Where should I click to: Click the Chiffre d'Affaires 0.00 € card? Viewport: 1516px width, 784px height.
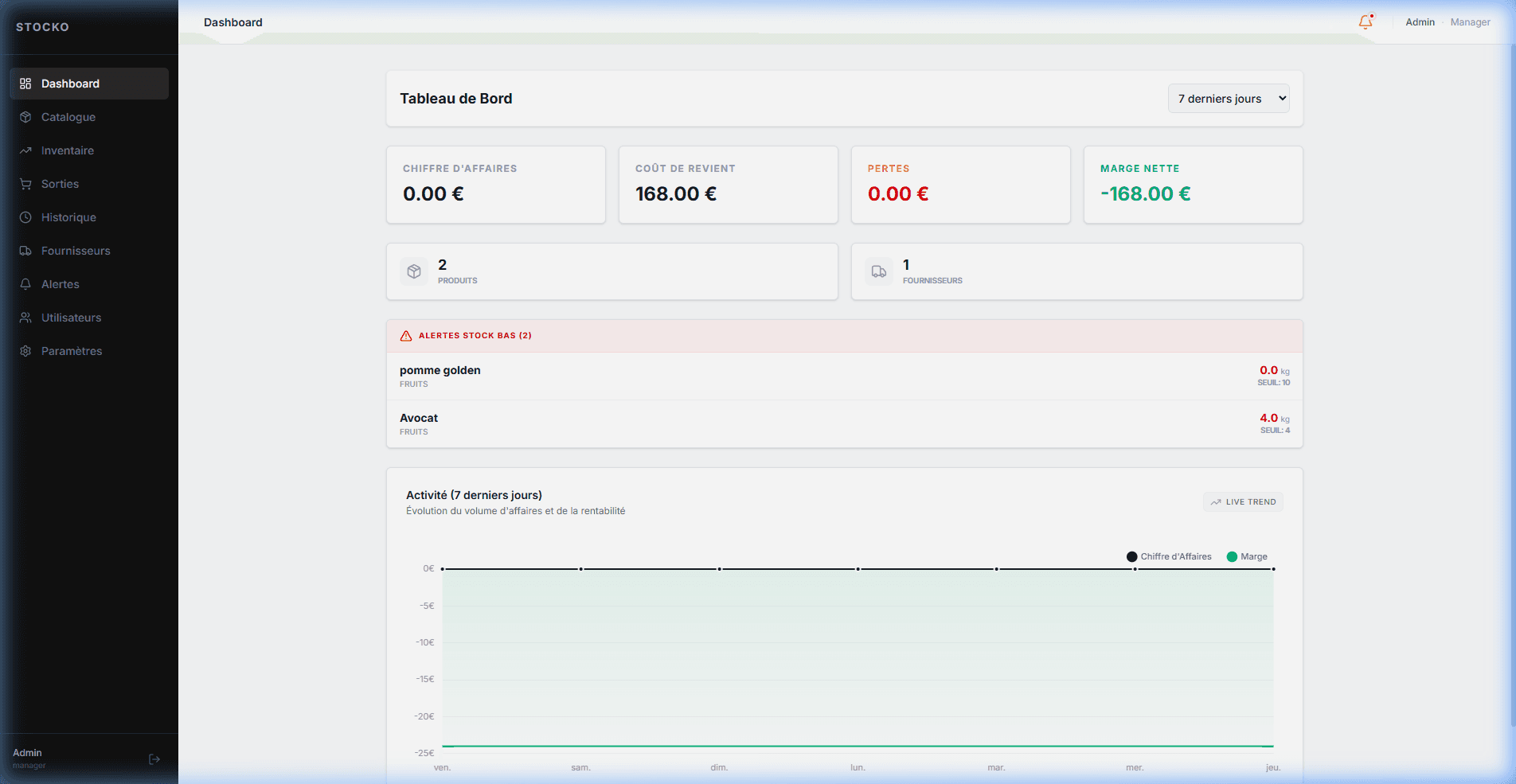coord(496,185)
